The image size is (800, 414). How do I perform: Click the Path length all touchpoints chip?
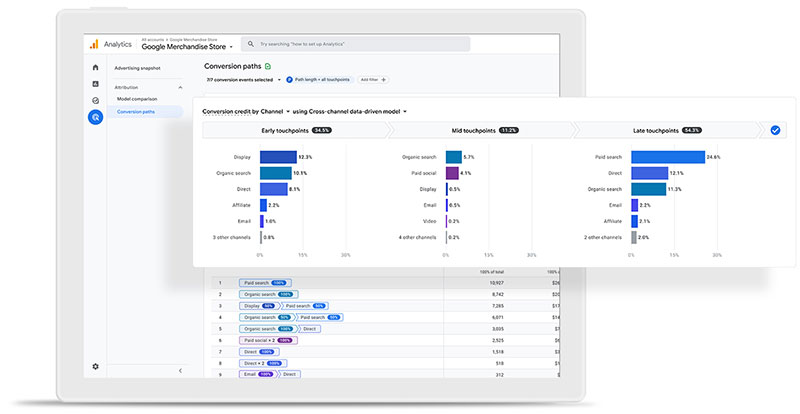[319, 80]
